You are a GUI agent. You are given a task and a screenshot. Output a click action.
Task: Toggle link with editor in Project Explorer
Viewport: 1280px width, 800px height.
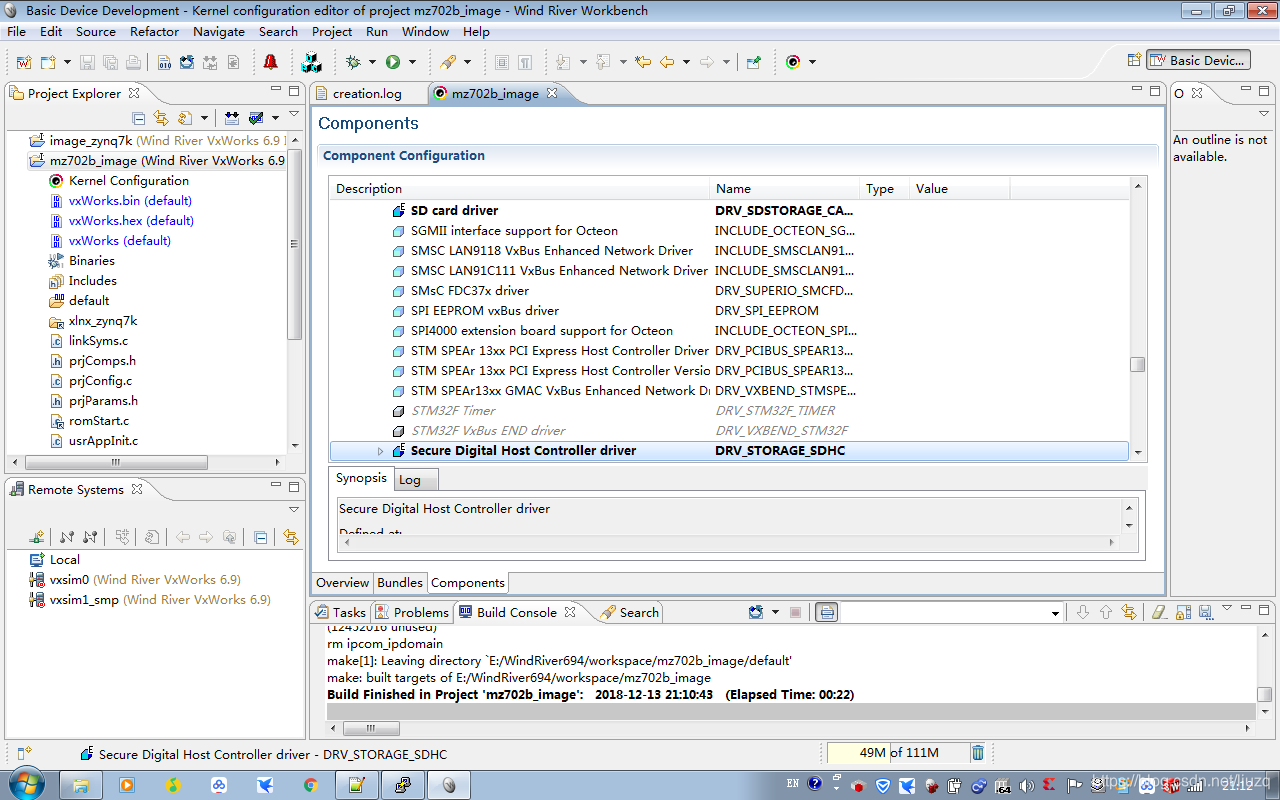pos(161,118)
